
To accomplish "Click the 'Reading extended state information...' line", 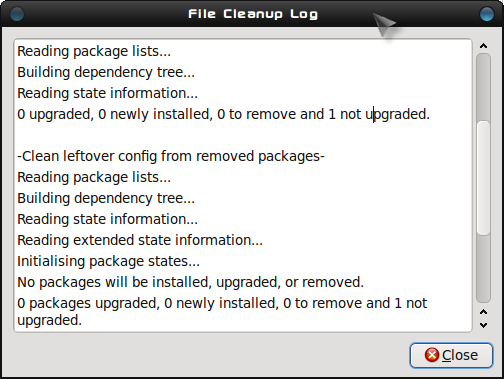I will (x=140, y=240).
